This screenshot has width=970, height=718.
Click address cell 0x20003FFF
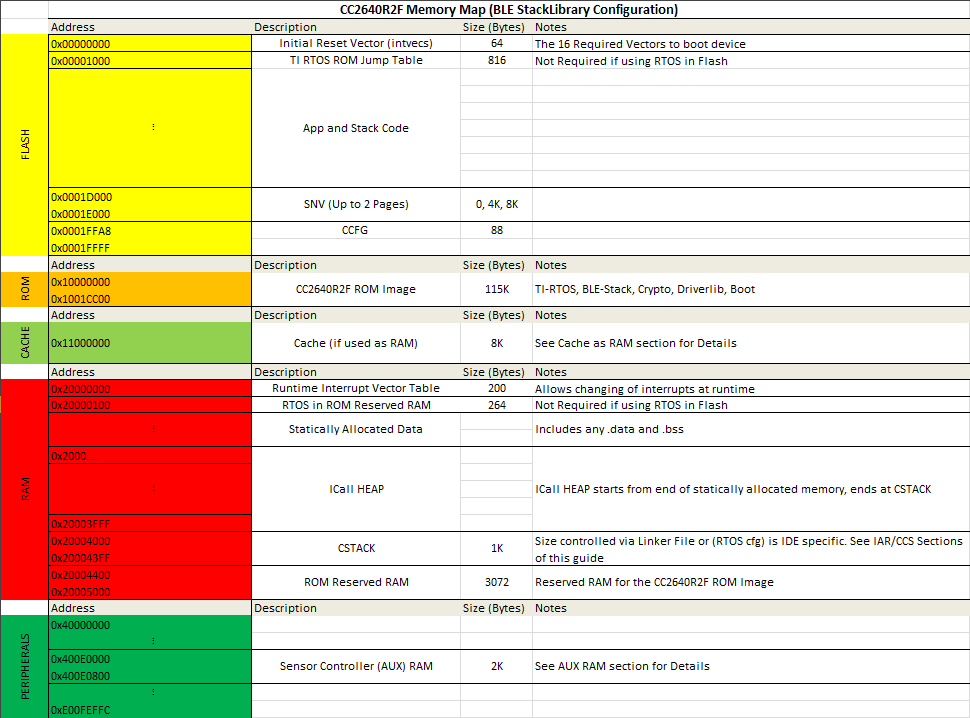[x=150, y=523]
